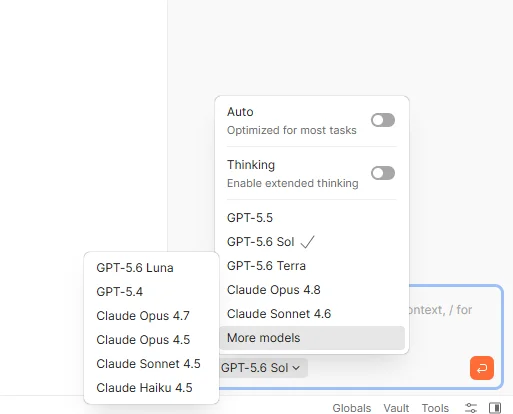Click the orange send arrow button
This screenshot has width=513, height=414.
pos(482,368)
